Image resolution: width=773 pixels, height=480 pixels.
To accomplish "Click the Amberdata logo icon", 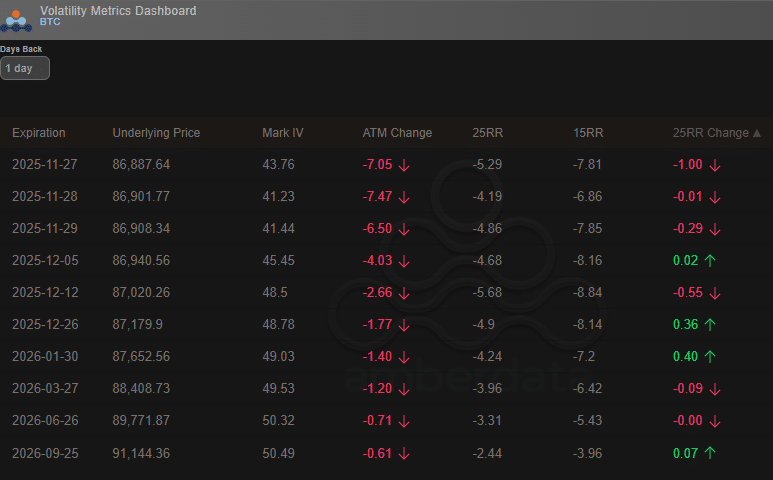I will point(17,17).
